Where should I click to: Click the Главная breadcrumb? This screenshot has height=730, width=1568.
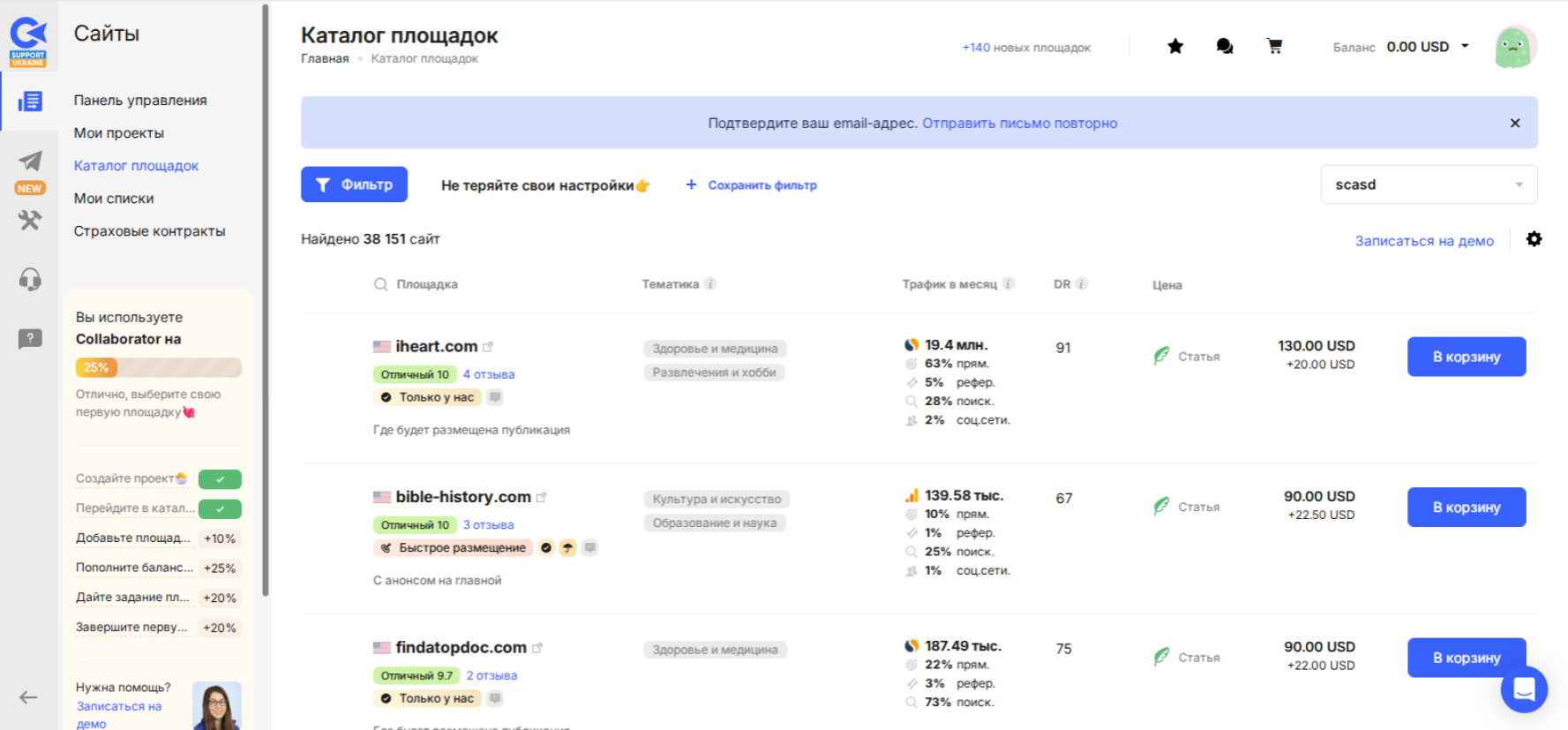click(x=325, y=59)
